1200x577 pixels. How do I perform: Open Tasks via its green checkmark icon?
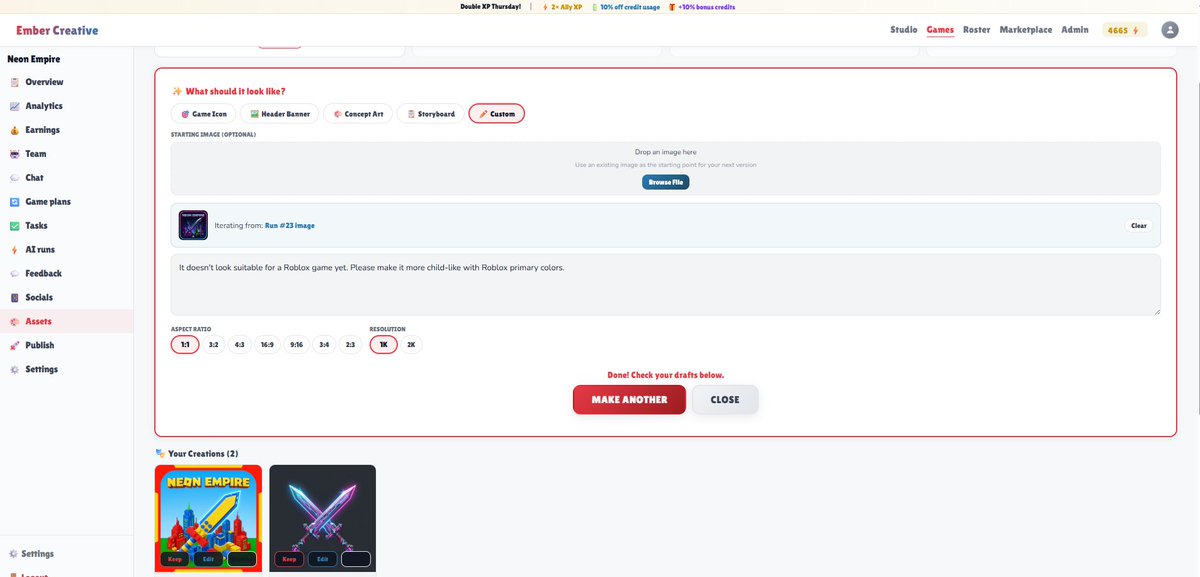click(x=15, y=226)
